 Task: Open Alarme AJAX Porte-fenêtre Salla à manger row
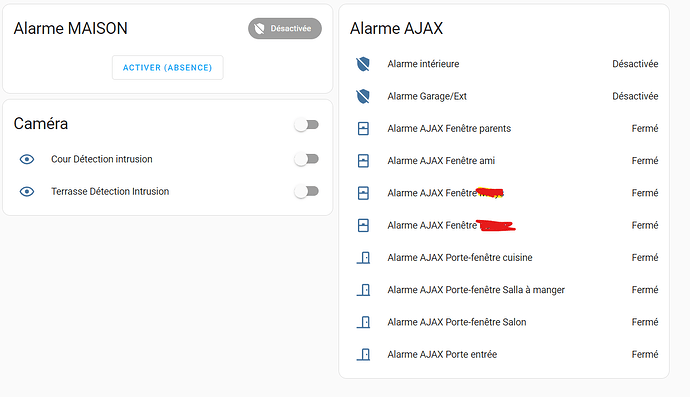pos(504,290)
